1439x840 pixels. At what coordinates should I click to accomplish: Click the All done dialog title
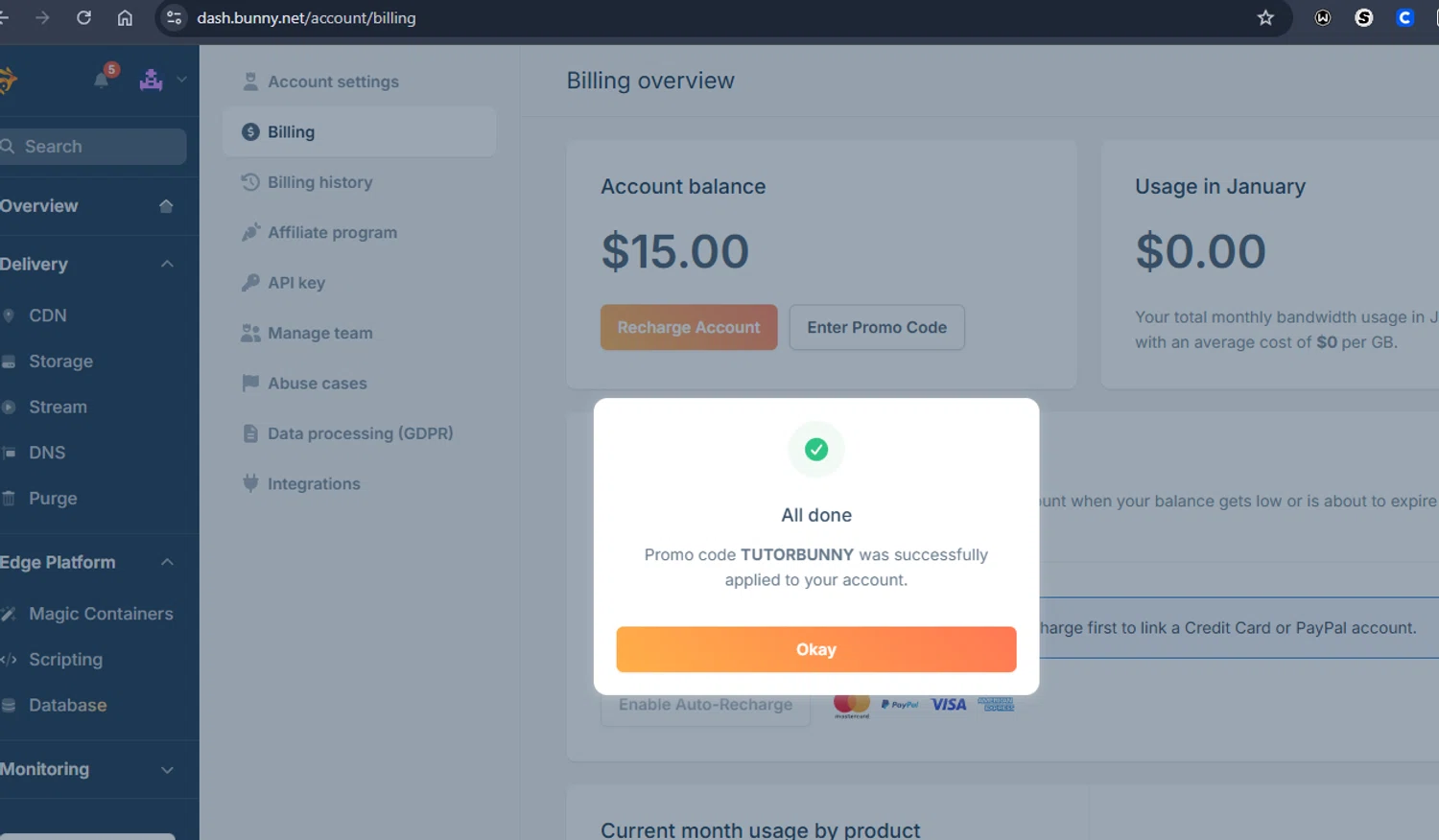[816, 515]
